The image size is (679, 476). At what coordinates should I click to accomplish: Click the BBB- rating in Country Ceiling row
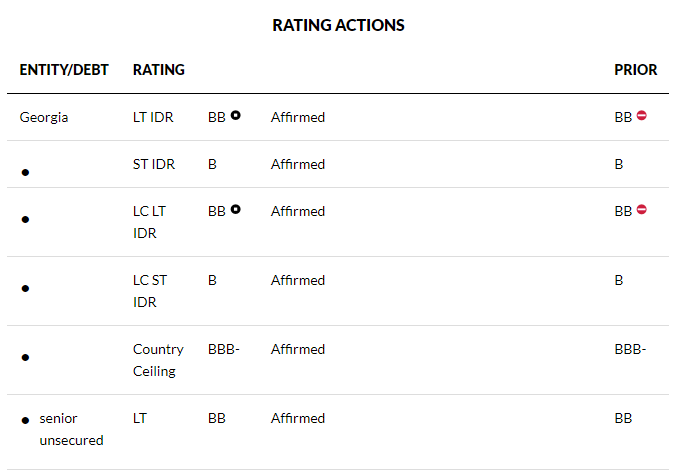point(224,349)
